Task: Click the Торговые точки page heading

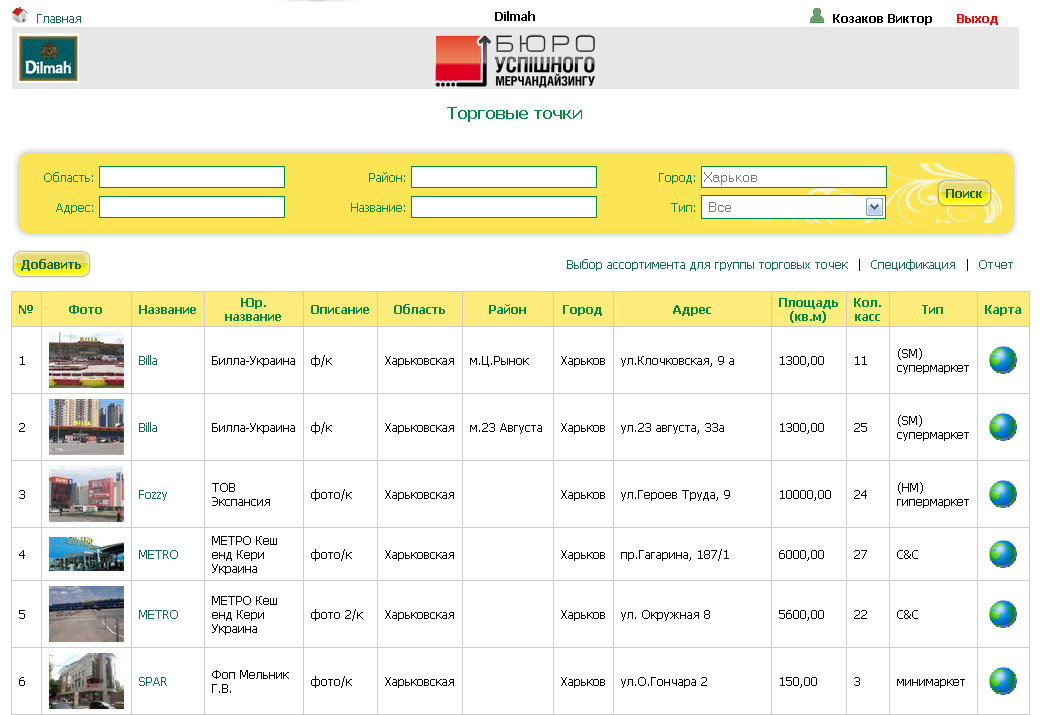Action: (x=515, y=114)
